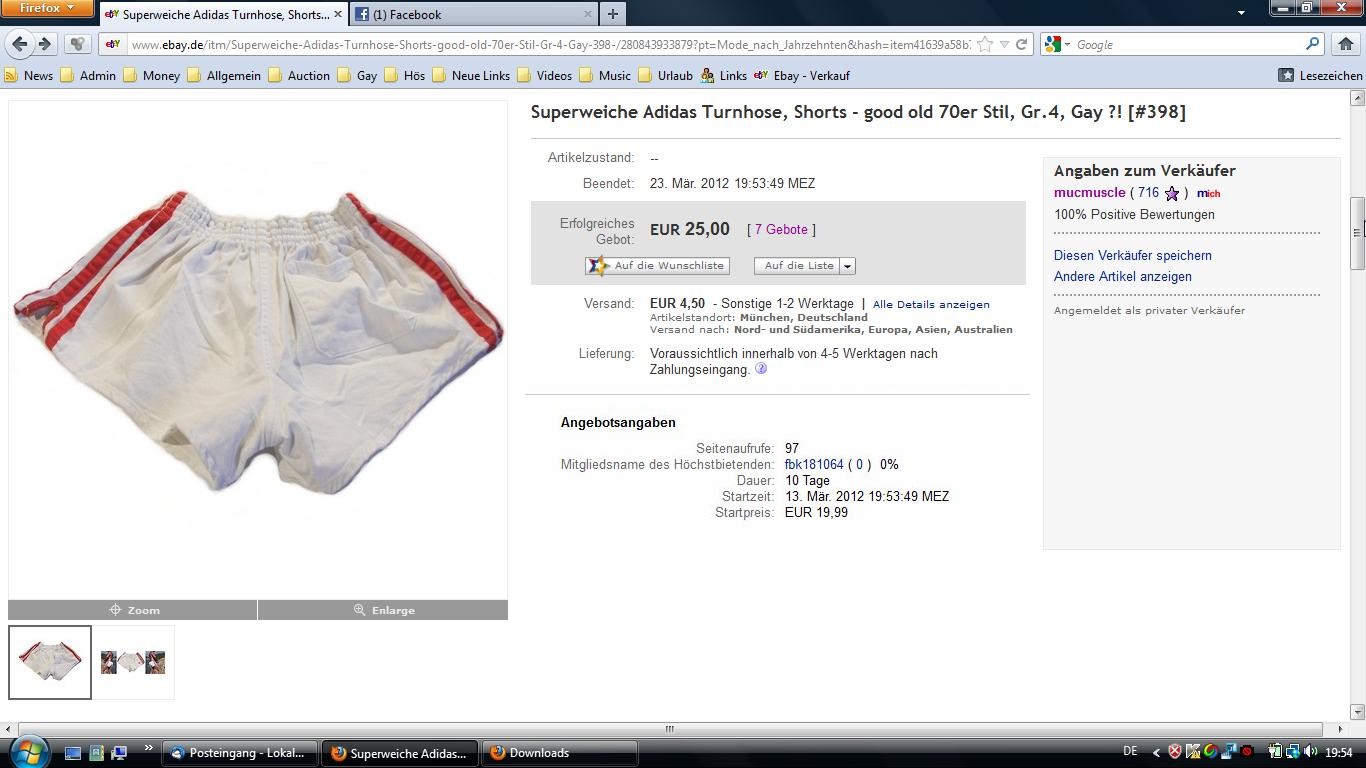Bookmark the page with the star icon
Viewport: 1366px width, 768px height.
tap(985, 44)
